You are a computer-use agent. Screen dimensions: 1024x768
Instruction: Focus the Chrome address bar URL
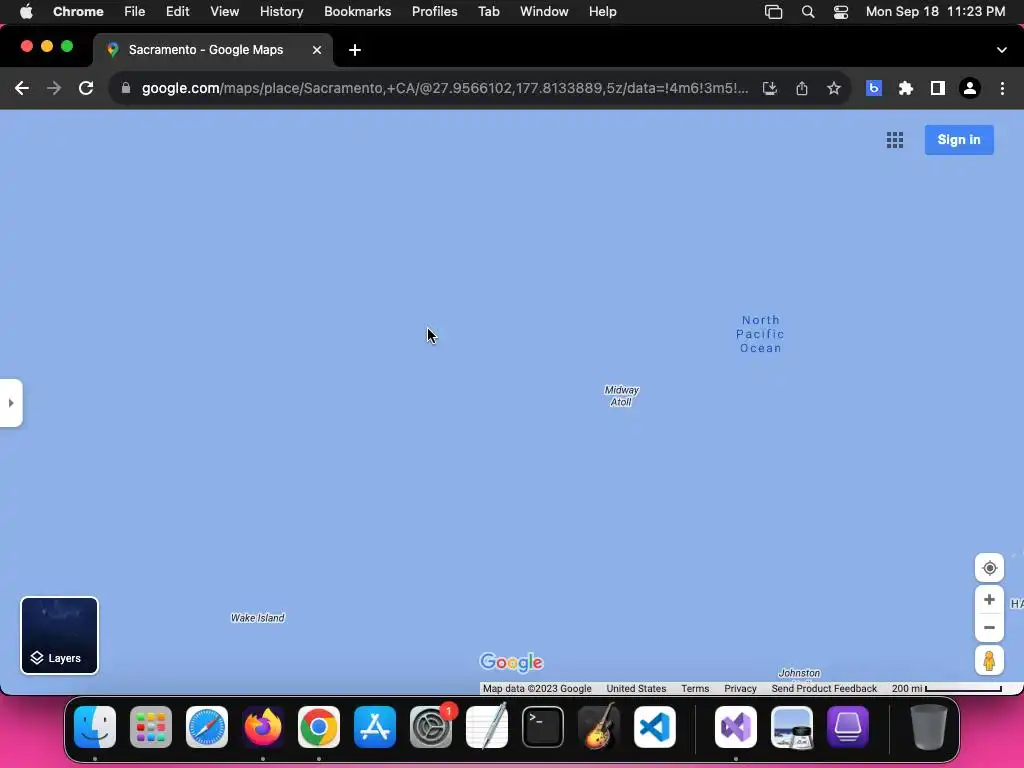pos(445,88)
